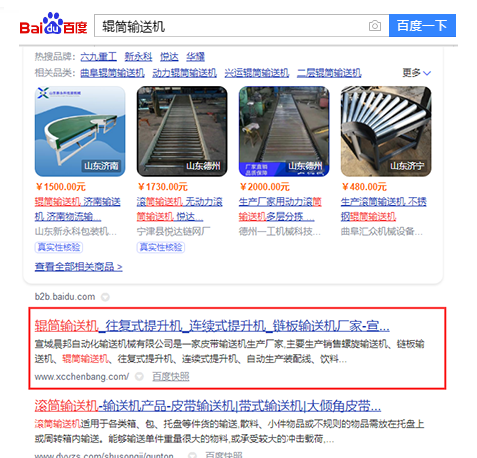Open the ¥2000.00 product title link
Image resolution: width=477 pixels, height=458 pixels.
point(280,209)
